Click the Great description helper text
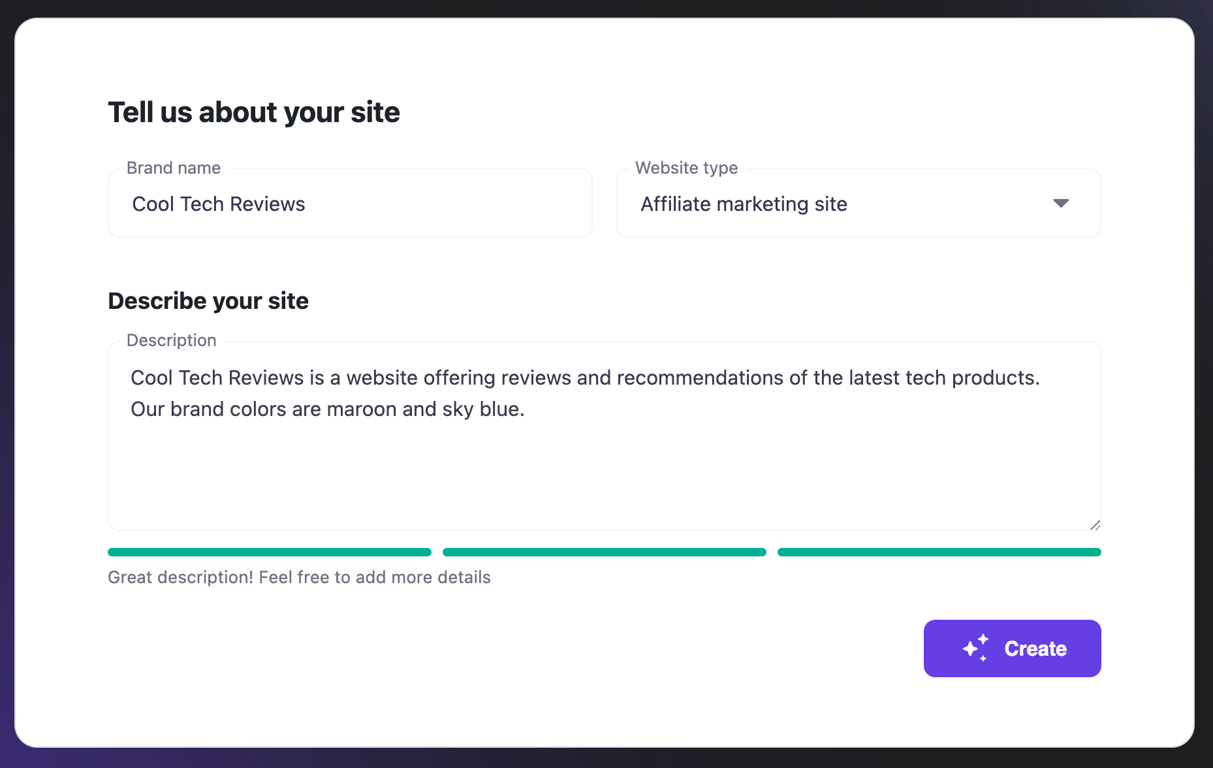 [299, 577]
